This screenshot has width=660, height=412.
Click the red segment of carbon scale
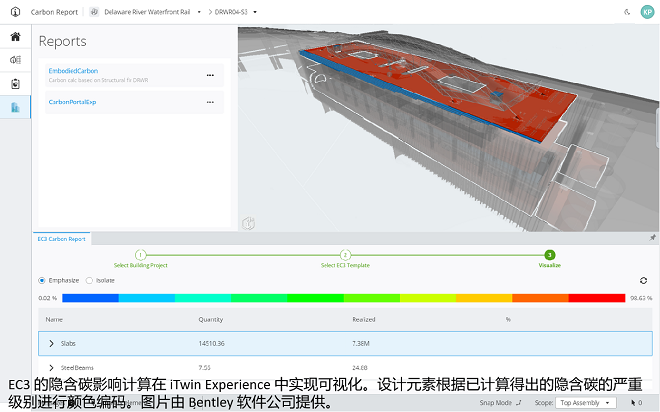pos(596,298)
